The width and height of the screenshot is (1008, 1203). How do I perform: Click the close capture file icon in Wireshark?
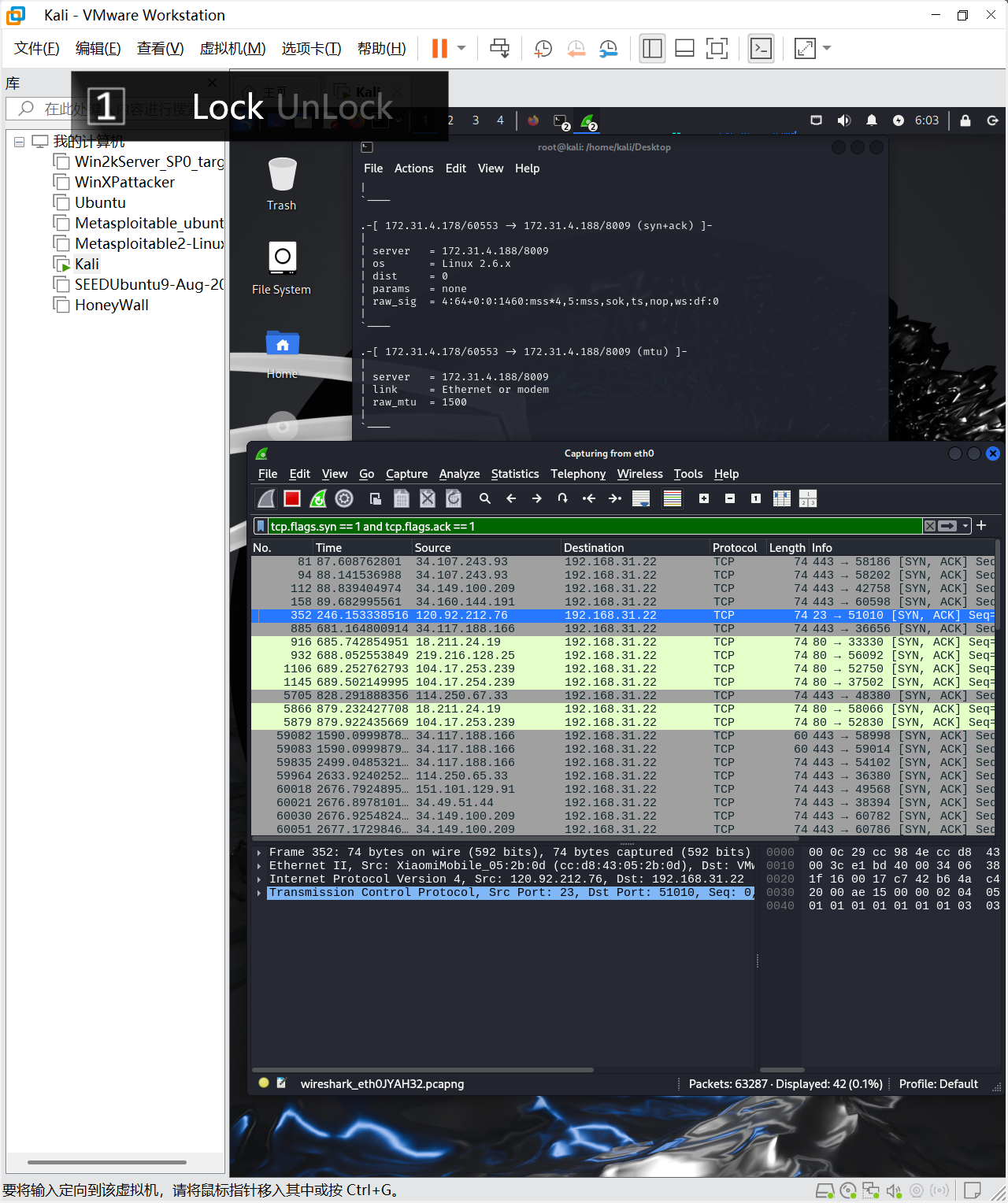click(x=428, y=498)
